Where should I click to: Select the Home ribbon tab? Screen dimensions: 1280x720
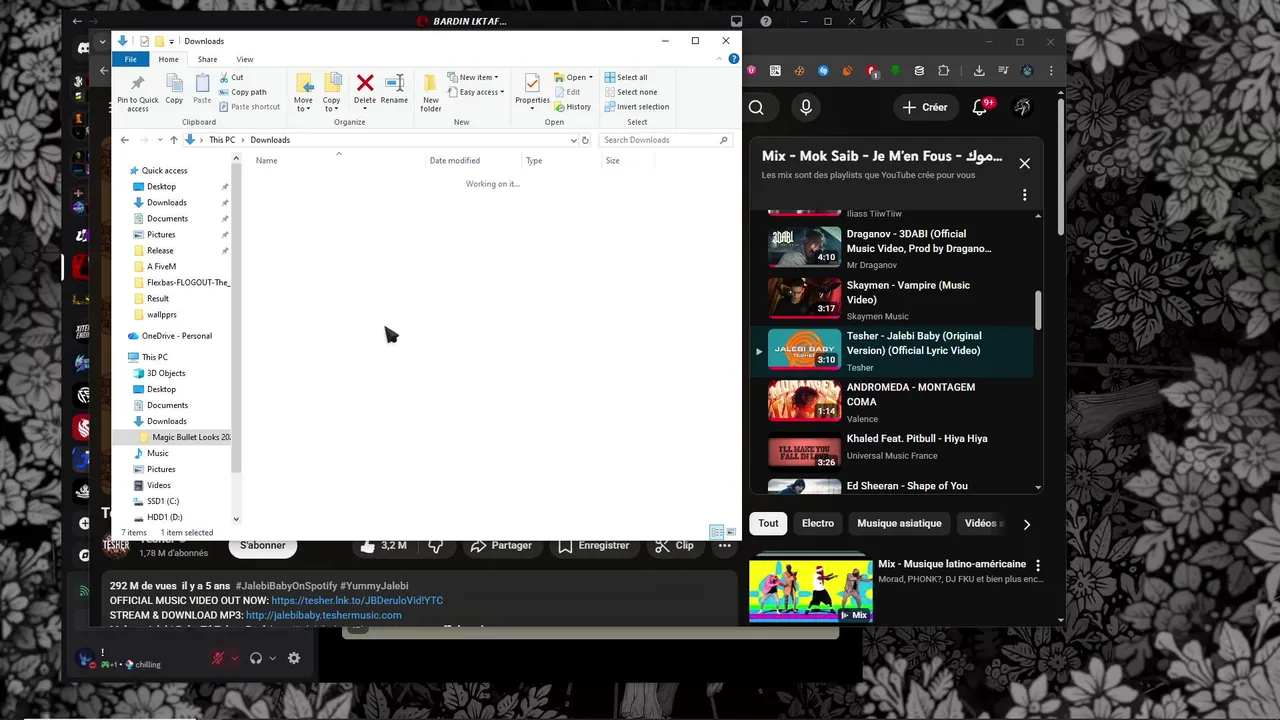pos(168,59)
